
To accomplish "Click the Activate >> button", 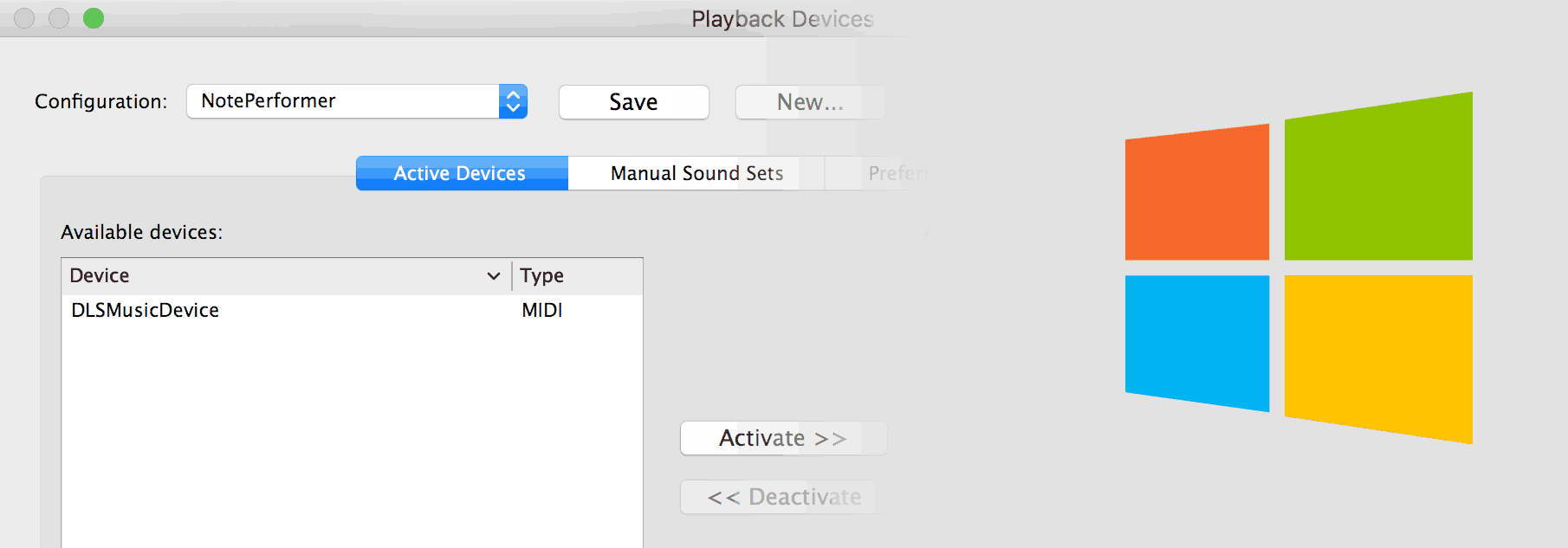I will (783, 438).
